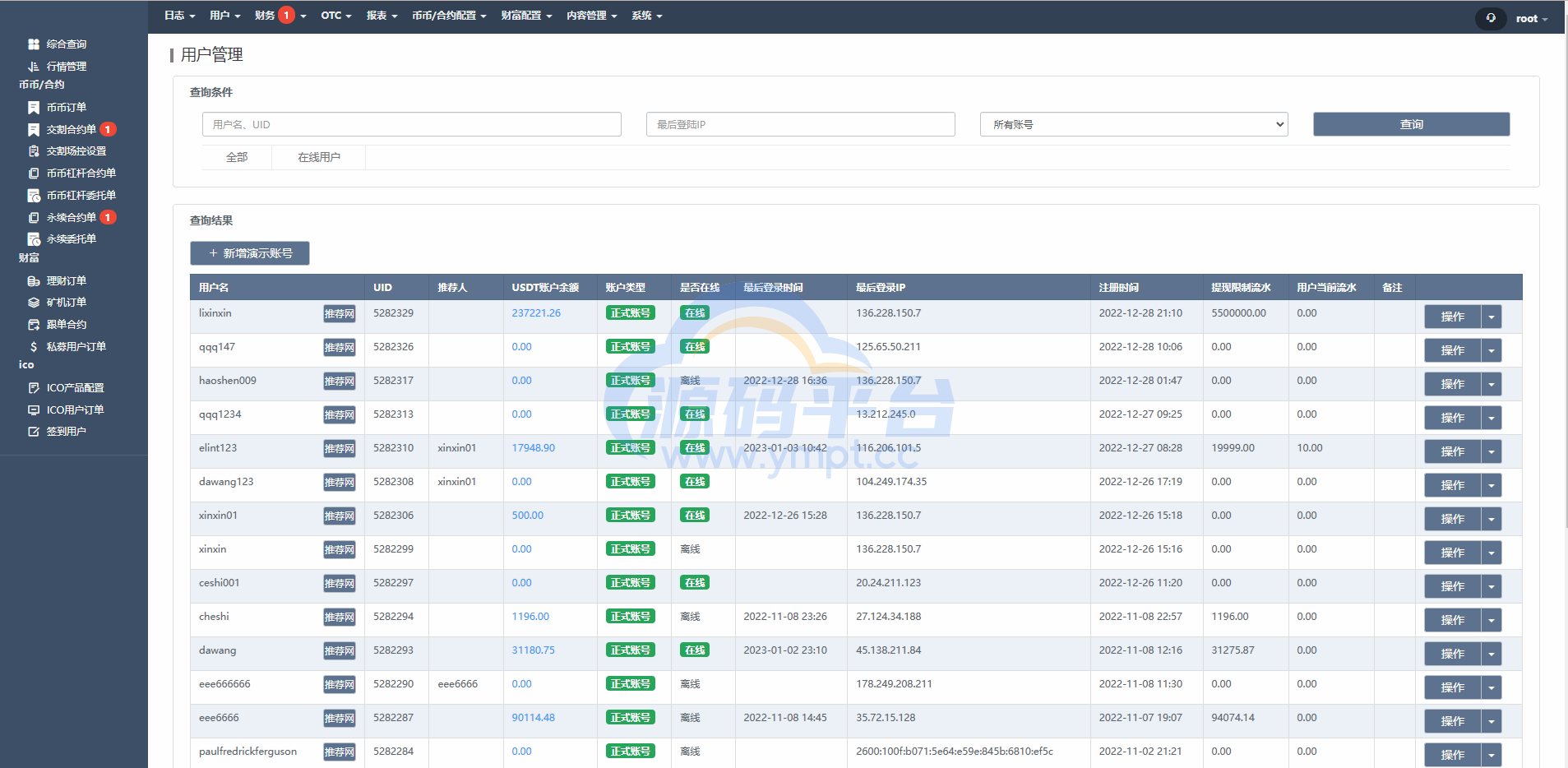
Task: Click 理财订单 sidebar icon
Action: 34,281
